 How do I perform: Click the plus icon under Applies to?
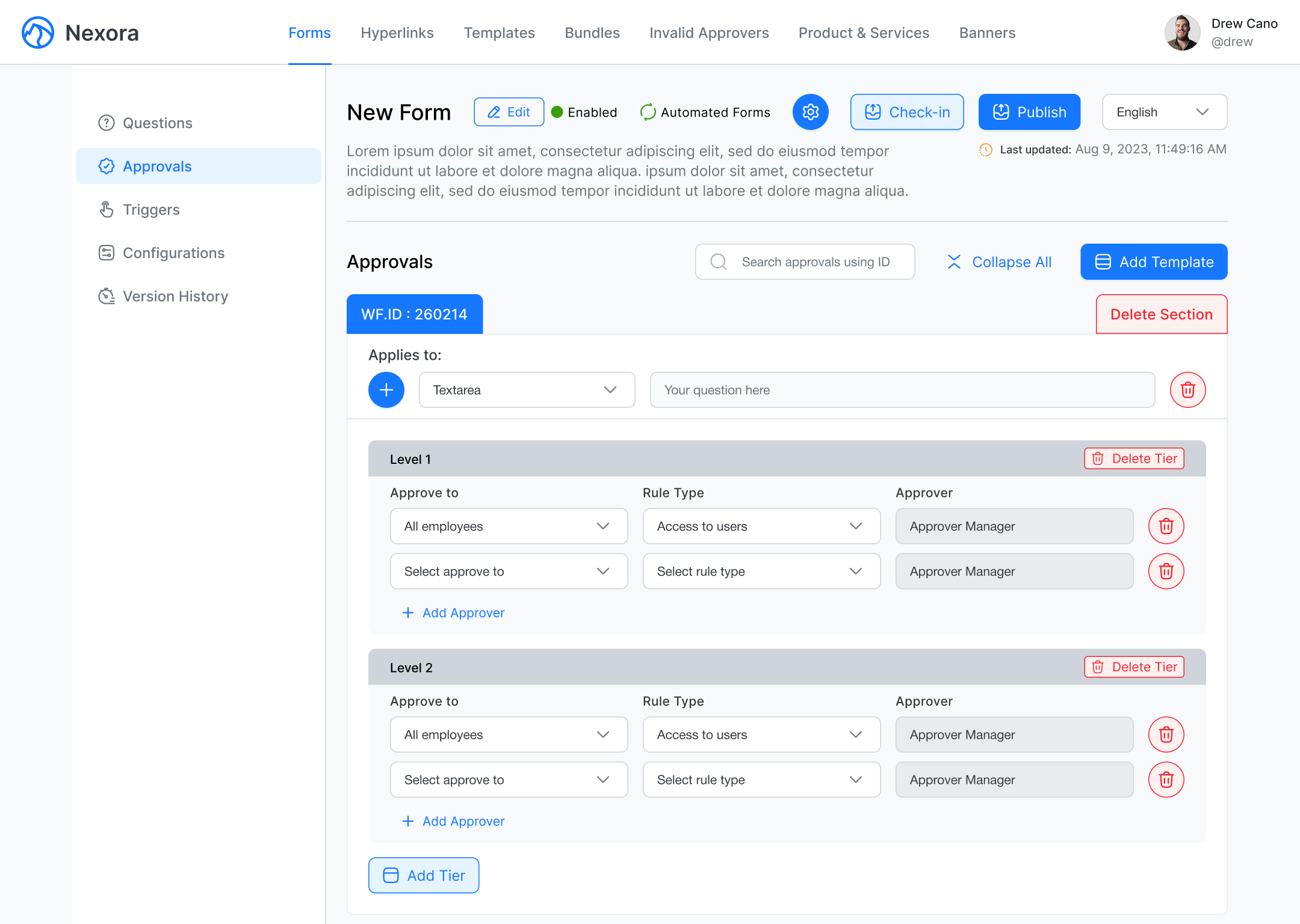[386, 390]
